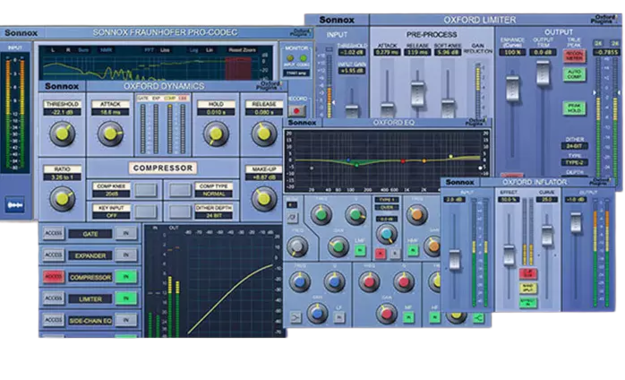Disable the Limiter IN button

click(126, 298)
